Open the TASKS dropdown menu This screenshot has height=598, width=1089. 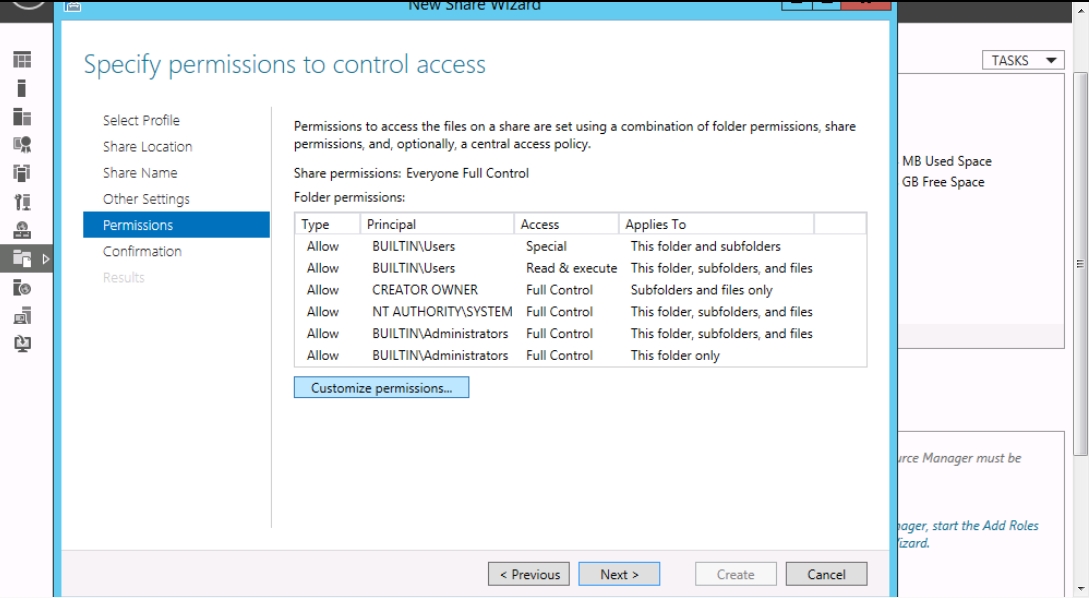[1022, 61]
